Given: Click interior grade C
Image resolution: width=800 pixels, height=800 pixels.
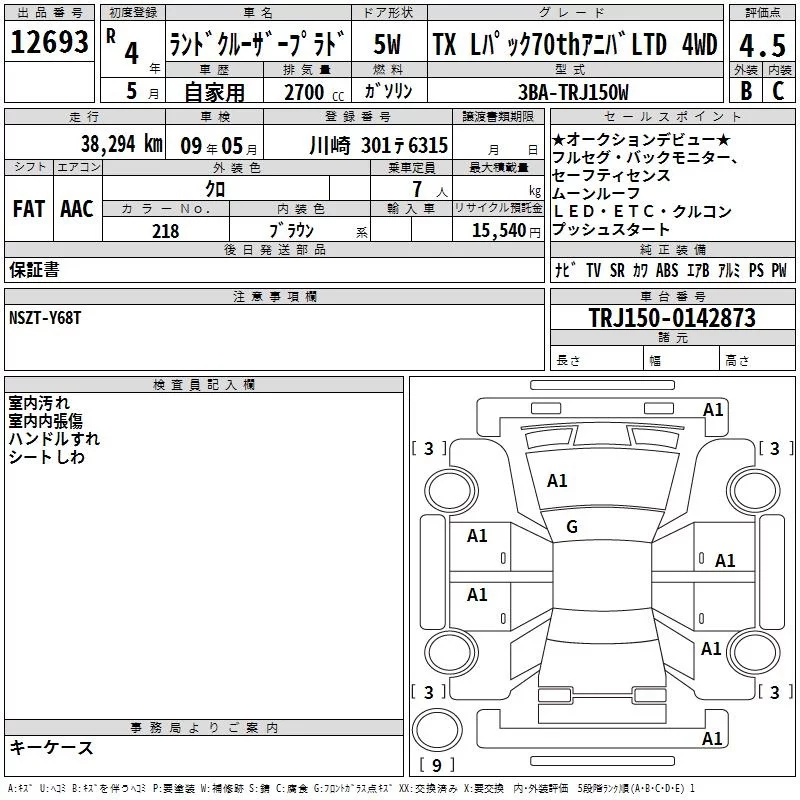Looking at the screenshot, I should coord(778,90).
